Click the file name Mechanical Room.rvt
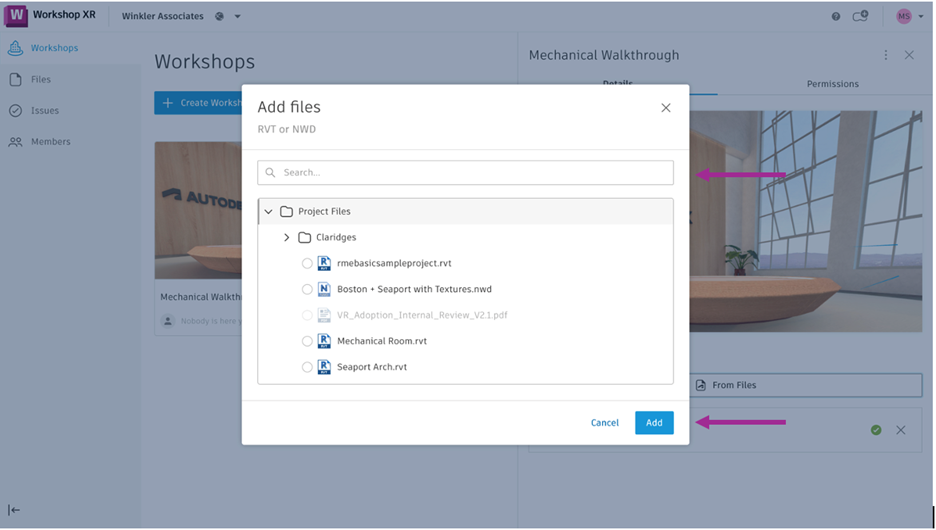 [x=382, y=341]
